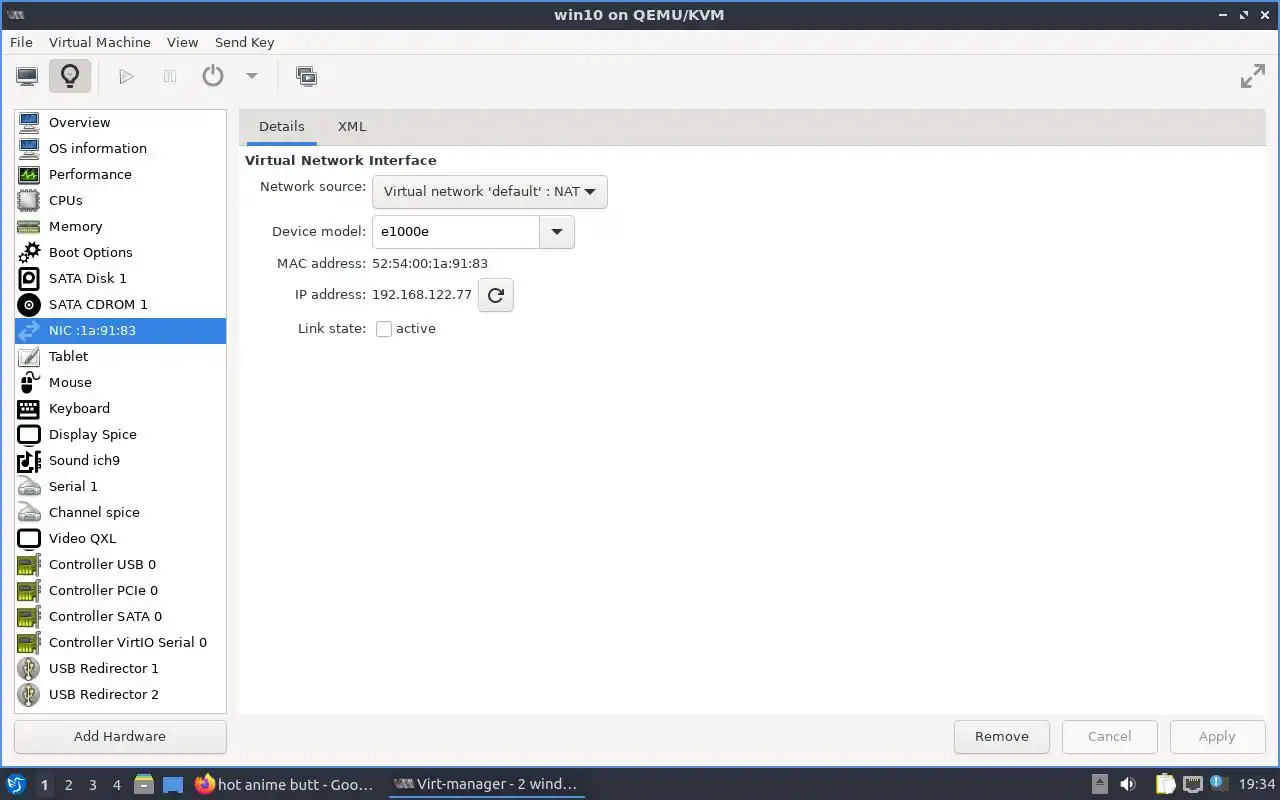Select Tablet device entry
This screenshot has height=800, width=1280.
coord(120,356)
